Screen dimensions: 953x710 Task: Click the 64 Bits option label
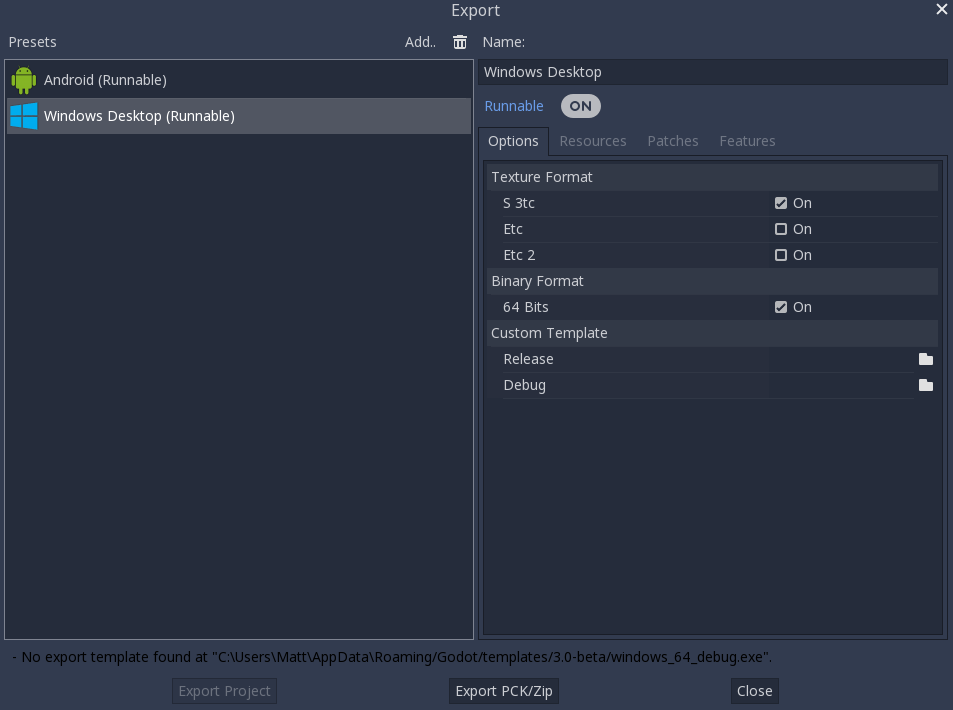(x=525, y=307)
